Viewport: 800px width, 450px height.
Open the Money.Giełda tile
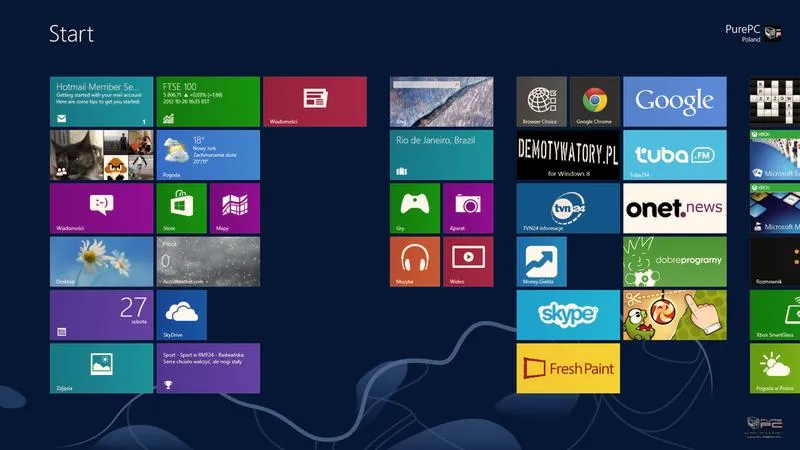(x=541, y=262)
